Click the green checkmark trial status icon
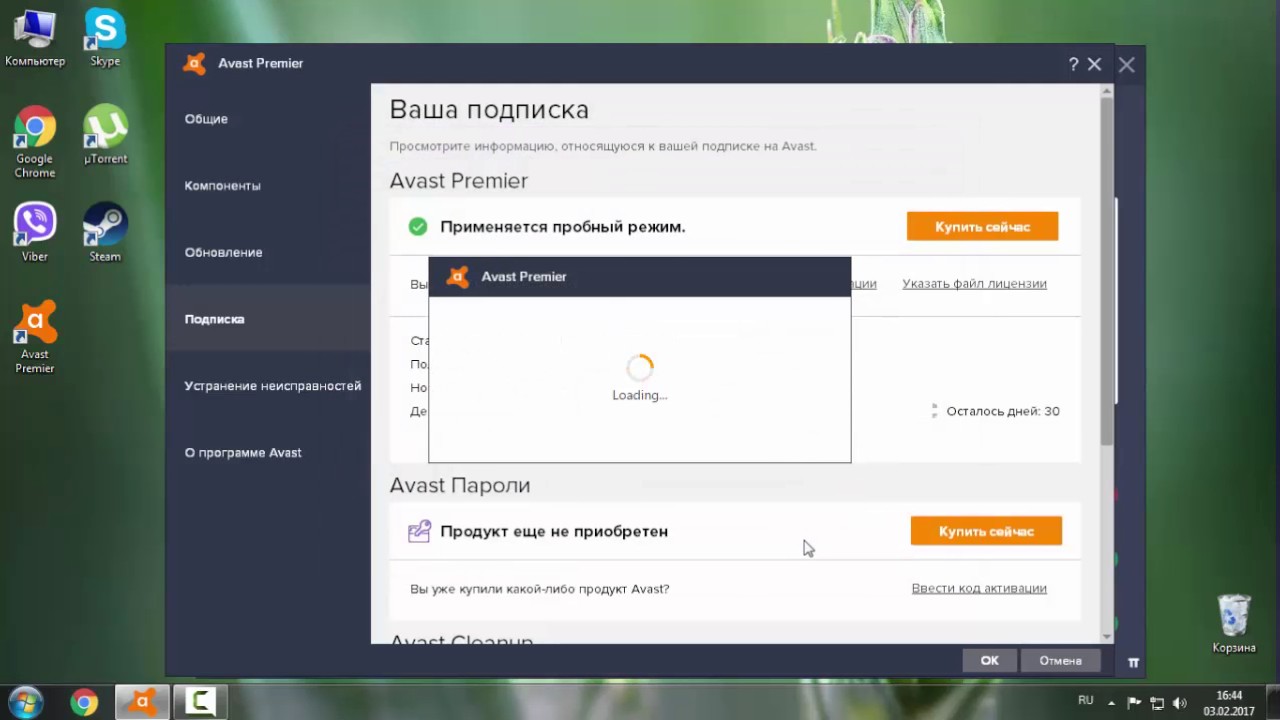 418,227
